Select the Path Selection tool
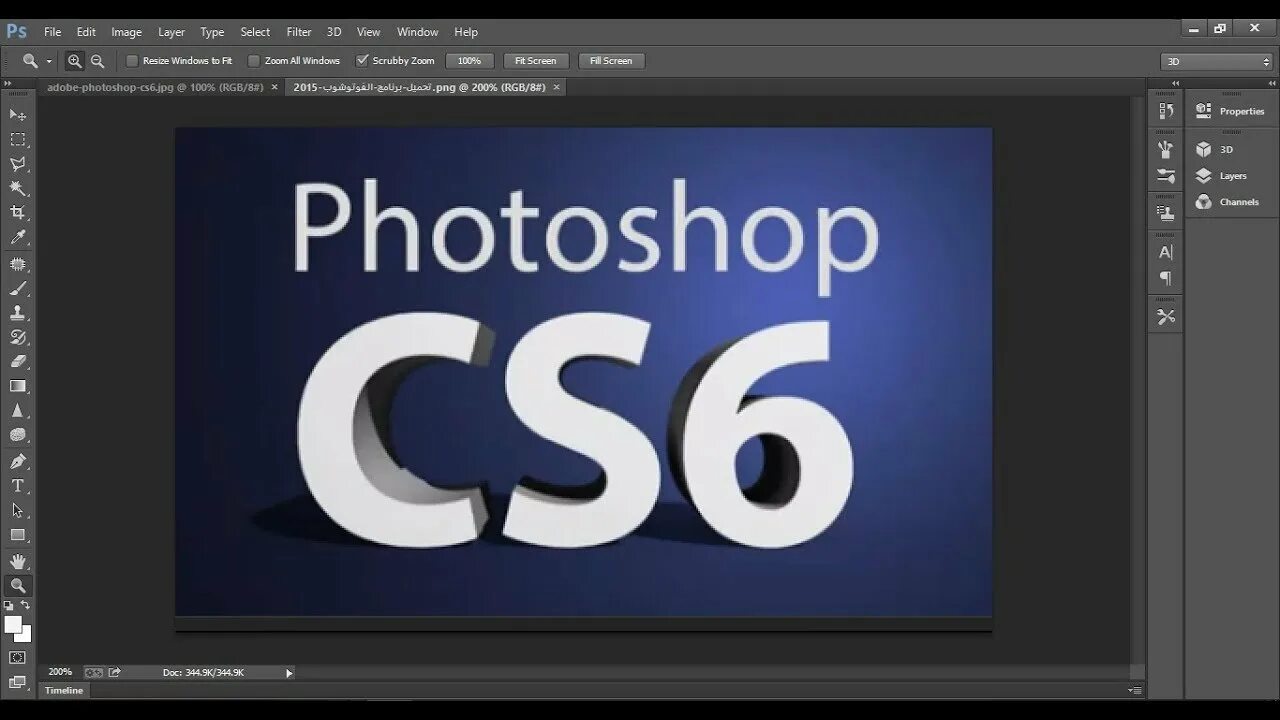This screenshot has width=1280, height=720. coord(18,510)
